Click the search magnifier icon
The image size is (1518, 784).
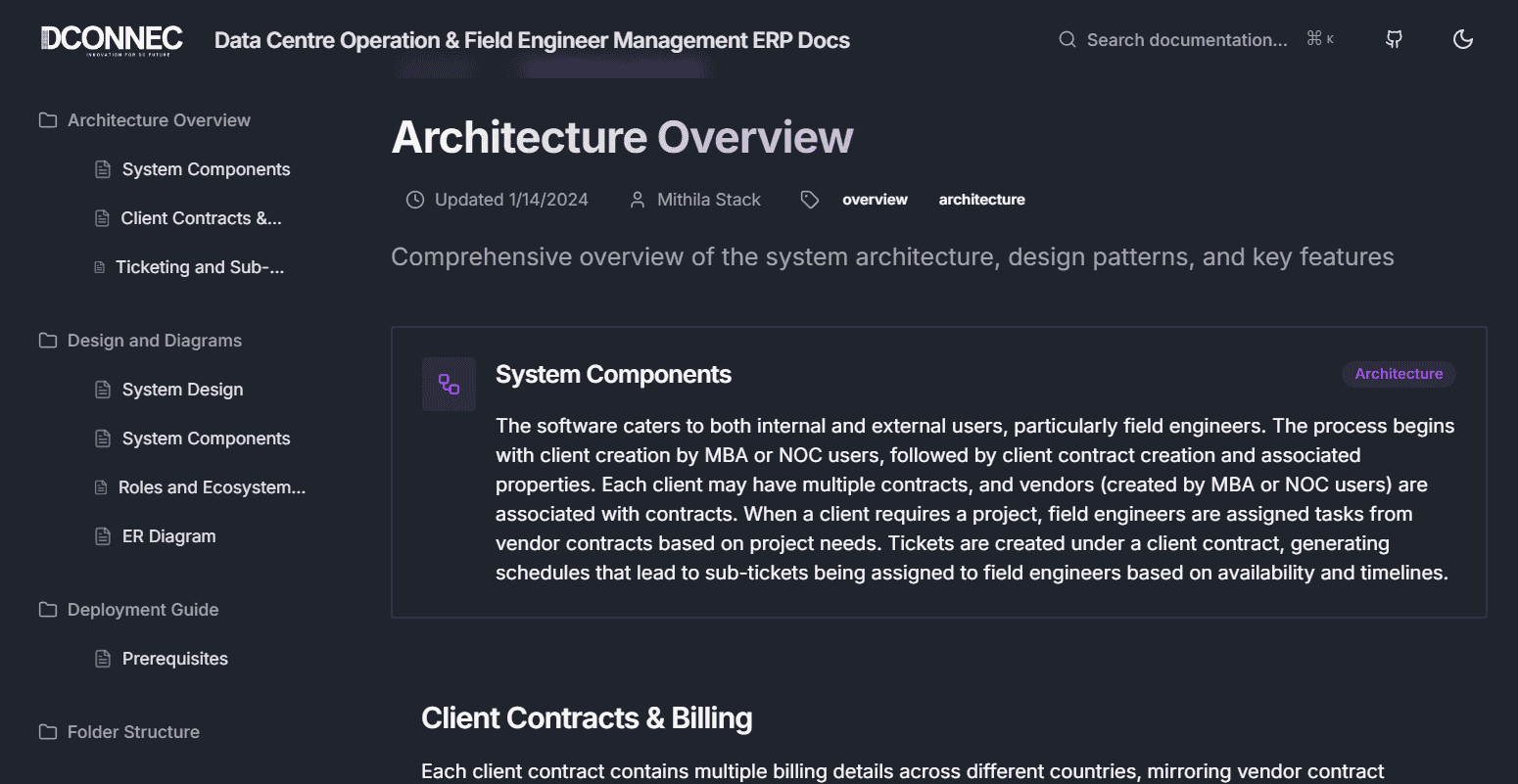(1067, 40)
